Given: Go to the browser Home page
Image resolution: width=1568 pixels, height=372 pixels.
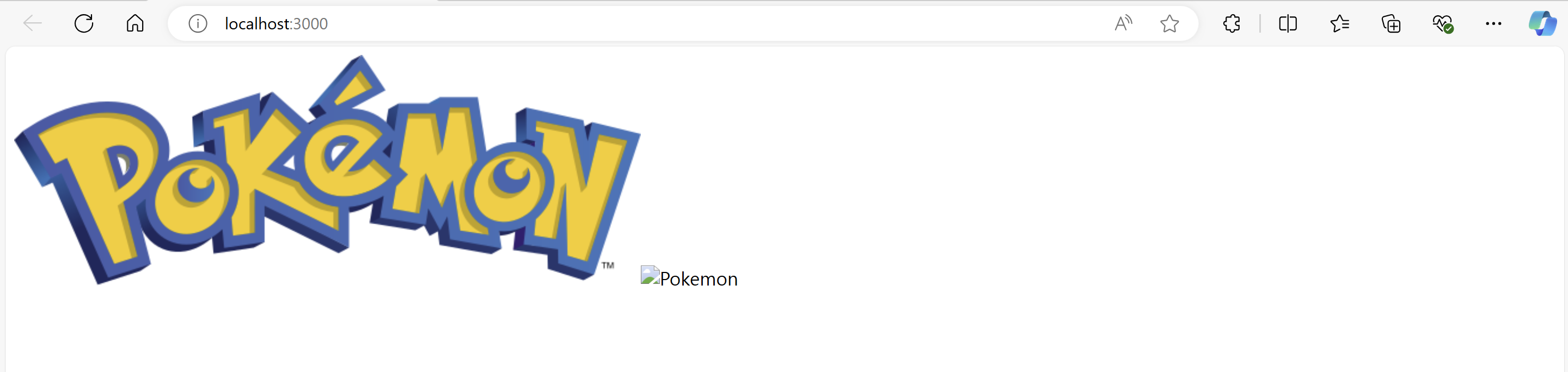Looking at the screenshot, I should pos(135,24).
